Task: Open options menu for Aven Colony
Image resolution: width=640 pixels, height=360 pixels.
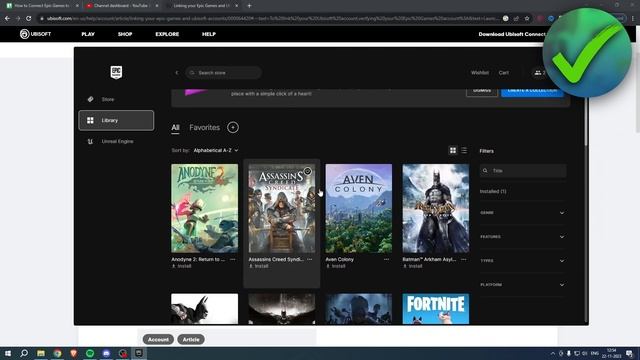Action: 387,259
